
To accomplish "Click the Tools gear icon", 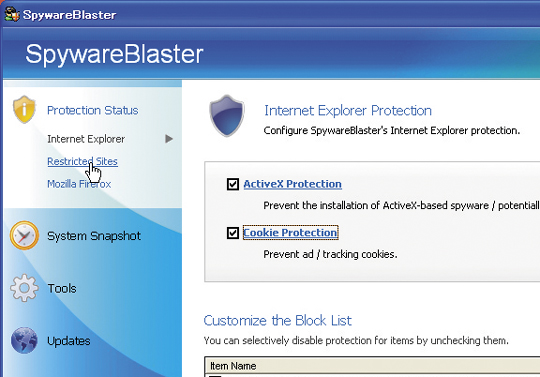I will click(24, 288).
